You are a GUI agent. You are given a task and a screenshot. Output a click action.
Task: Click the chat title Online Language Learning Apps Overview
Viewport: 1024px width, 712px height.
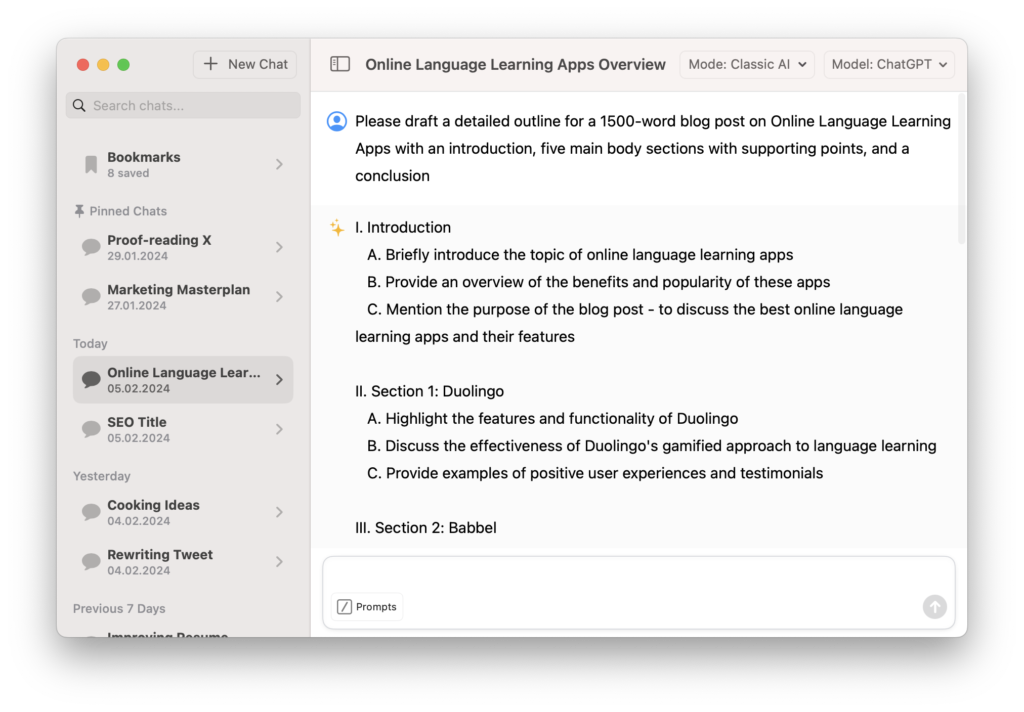click(x=515, y=64)
